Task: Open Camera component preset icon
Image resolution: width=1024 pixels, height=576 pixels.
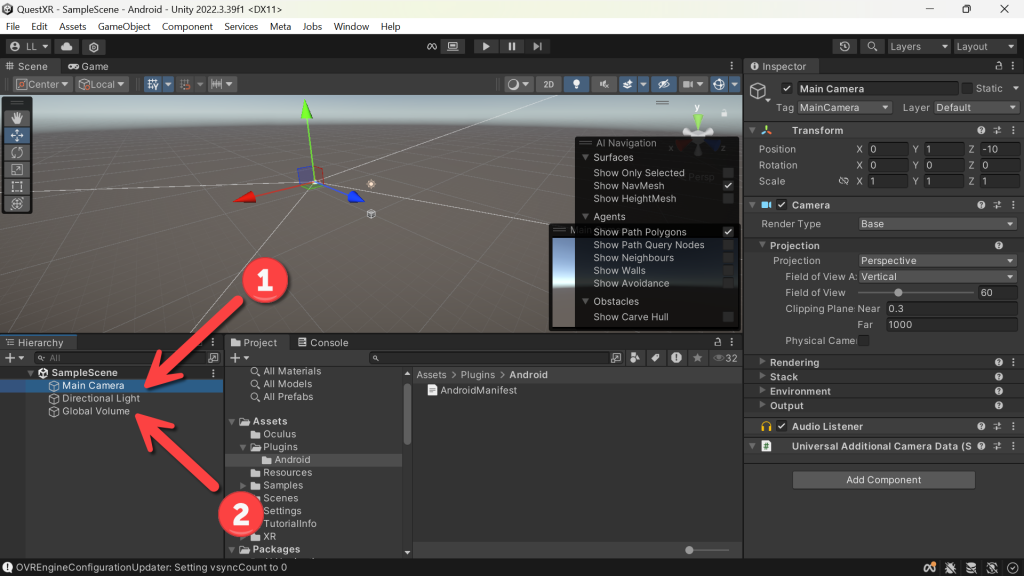Action: tap(997, 205)
